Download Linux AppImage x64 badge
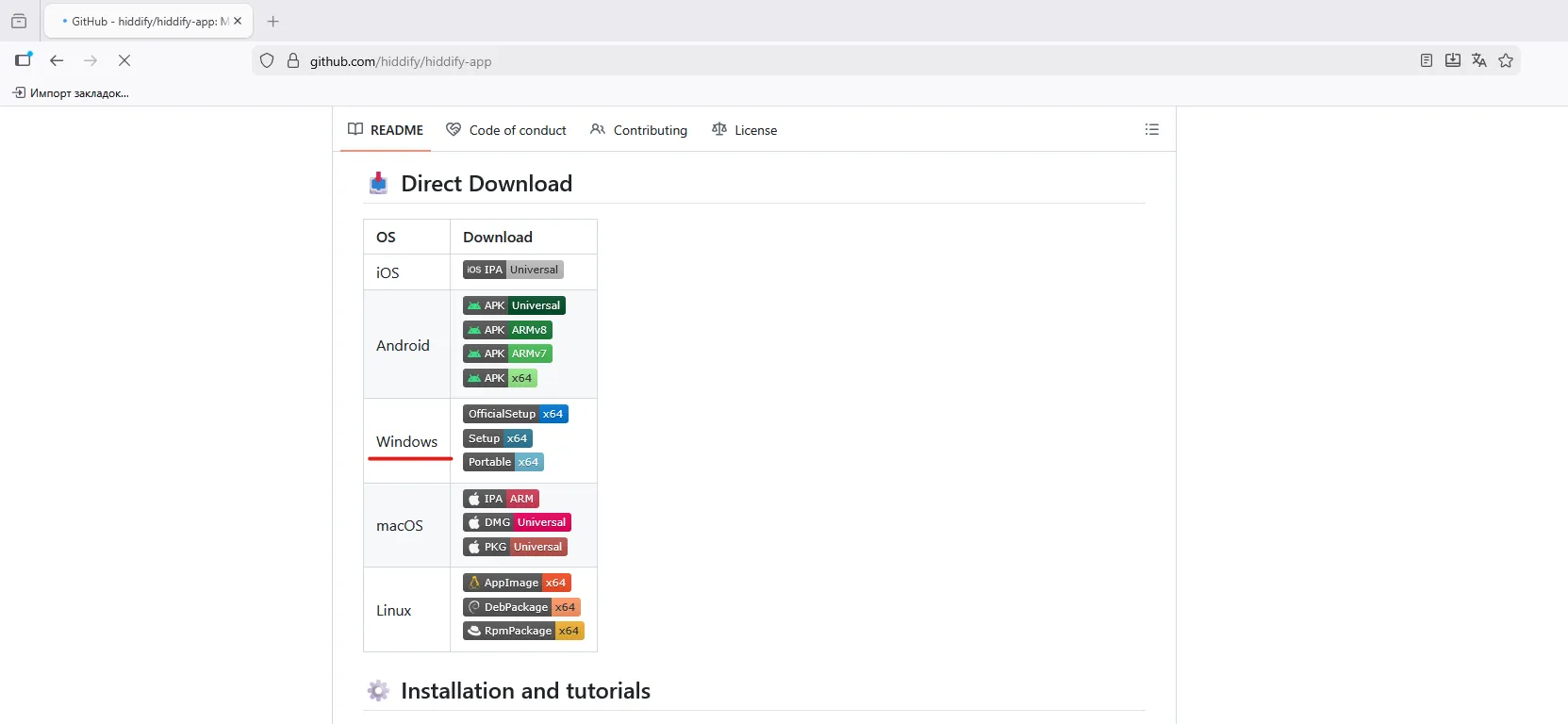The height and width of the screenshot is (724, 1568). (x=517, y=583)
